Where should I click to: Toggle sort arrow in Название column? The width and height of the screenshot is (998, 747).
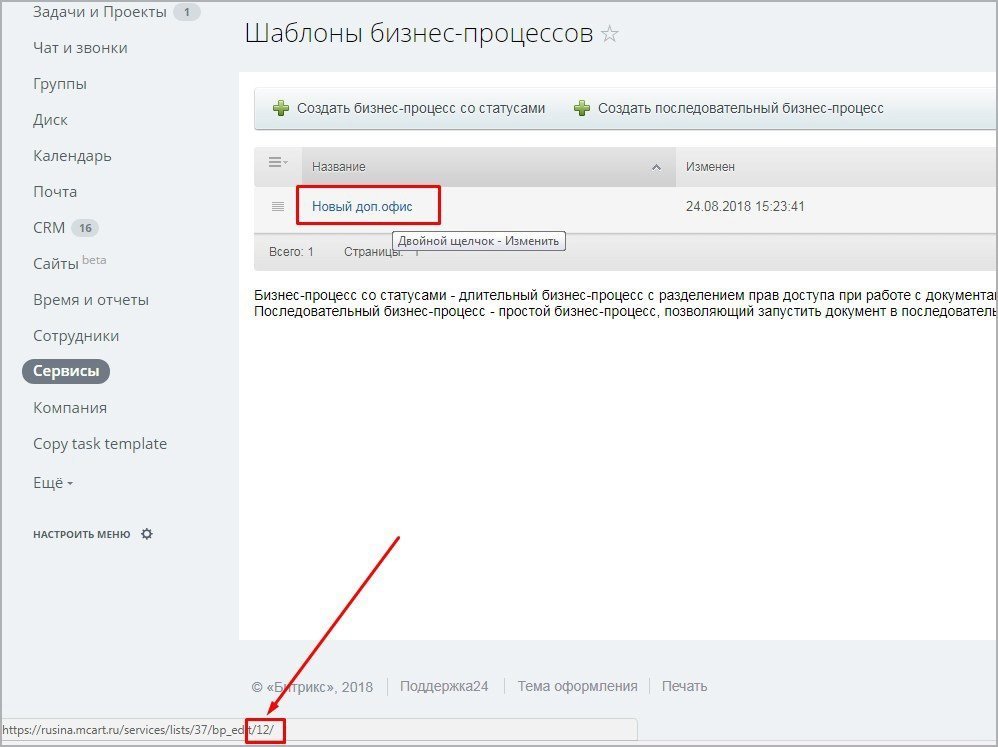(x=656, y=167)
